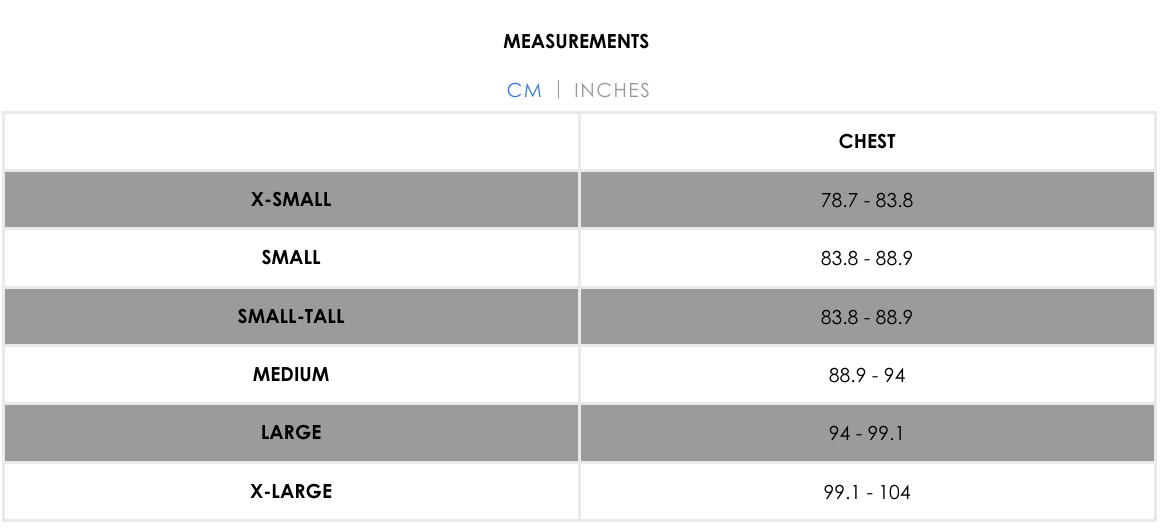Screen dimensions: 1164x532
Task: Select the 94 - 99.1 chest value
Action: [867, 433]
